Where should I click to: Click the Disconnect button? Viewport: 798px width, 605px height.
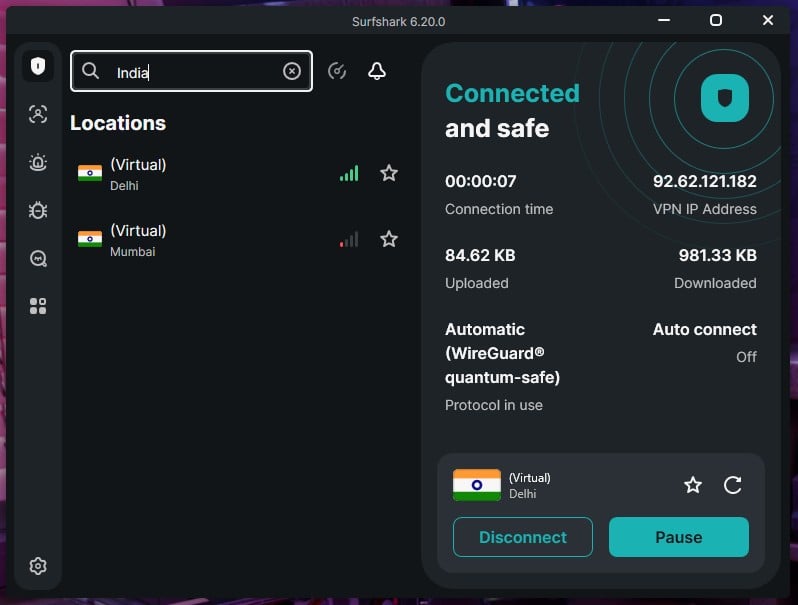coord(523,537)
